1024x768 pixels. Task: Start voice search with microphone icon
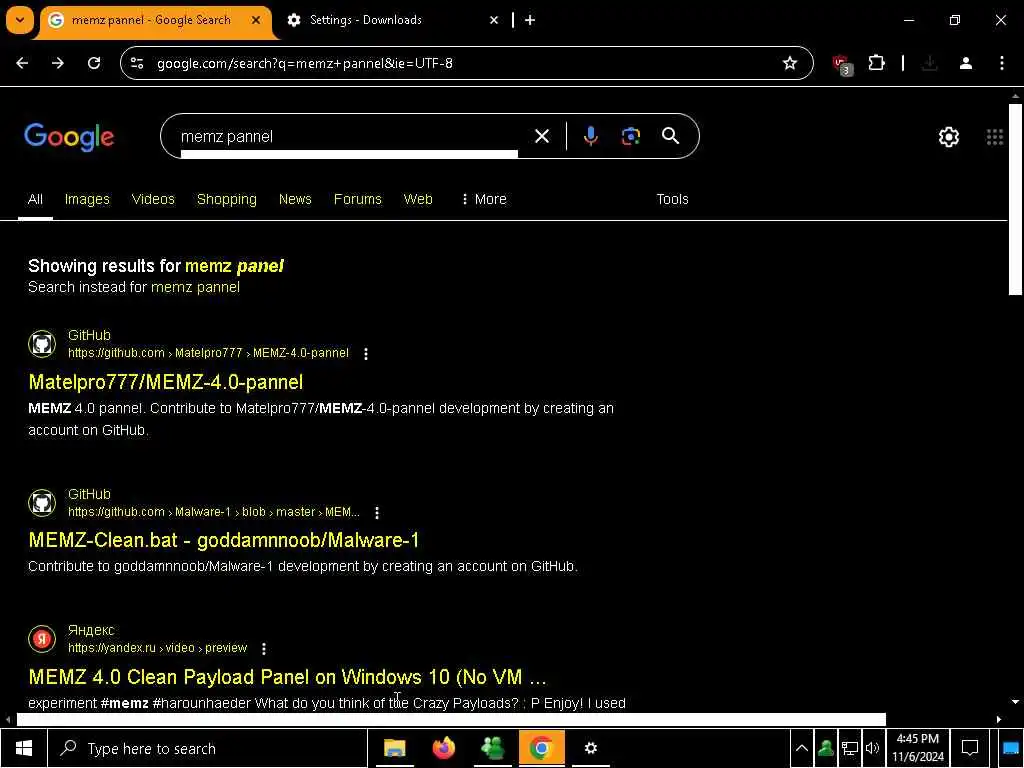pyautogui.click(x=590, y=136)
